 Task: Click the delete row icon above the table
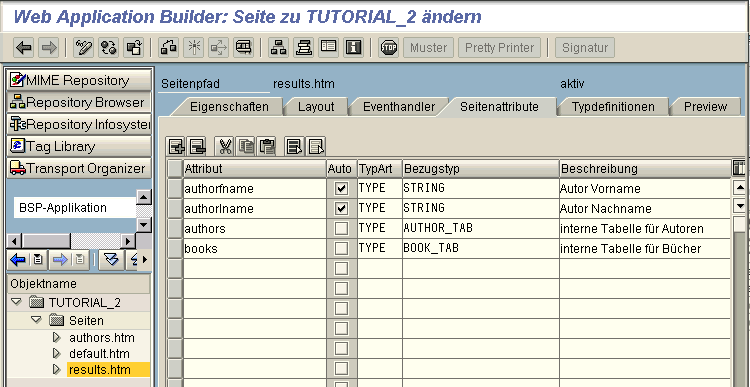point(197,147)
